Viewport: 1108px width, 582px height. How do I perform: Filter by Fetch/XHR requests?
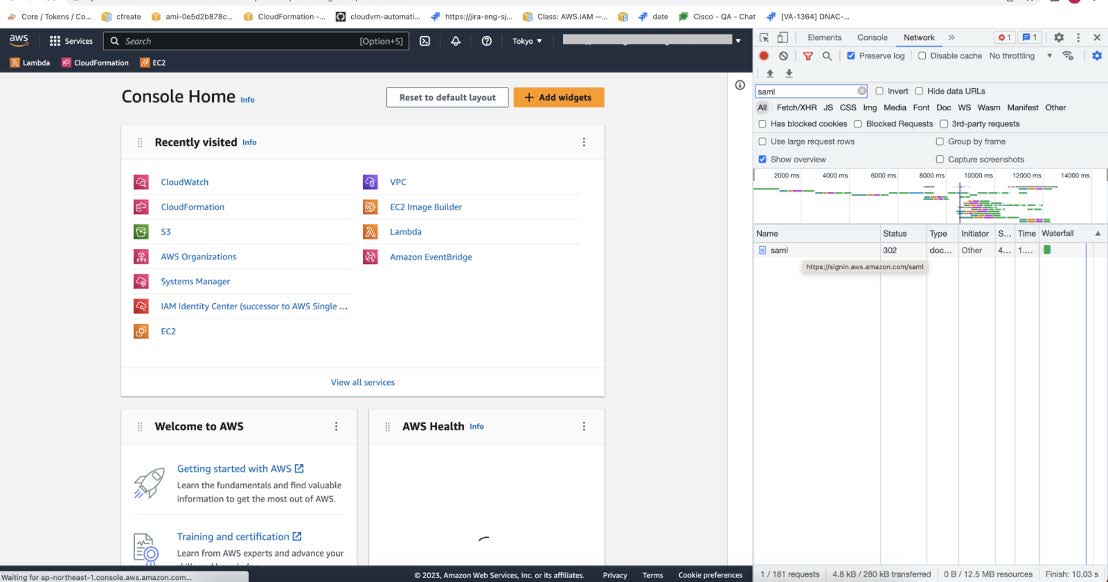(796, 107)
